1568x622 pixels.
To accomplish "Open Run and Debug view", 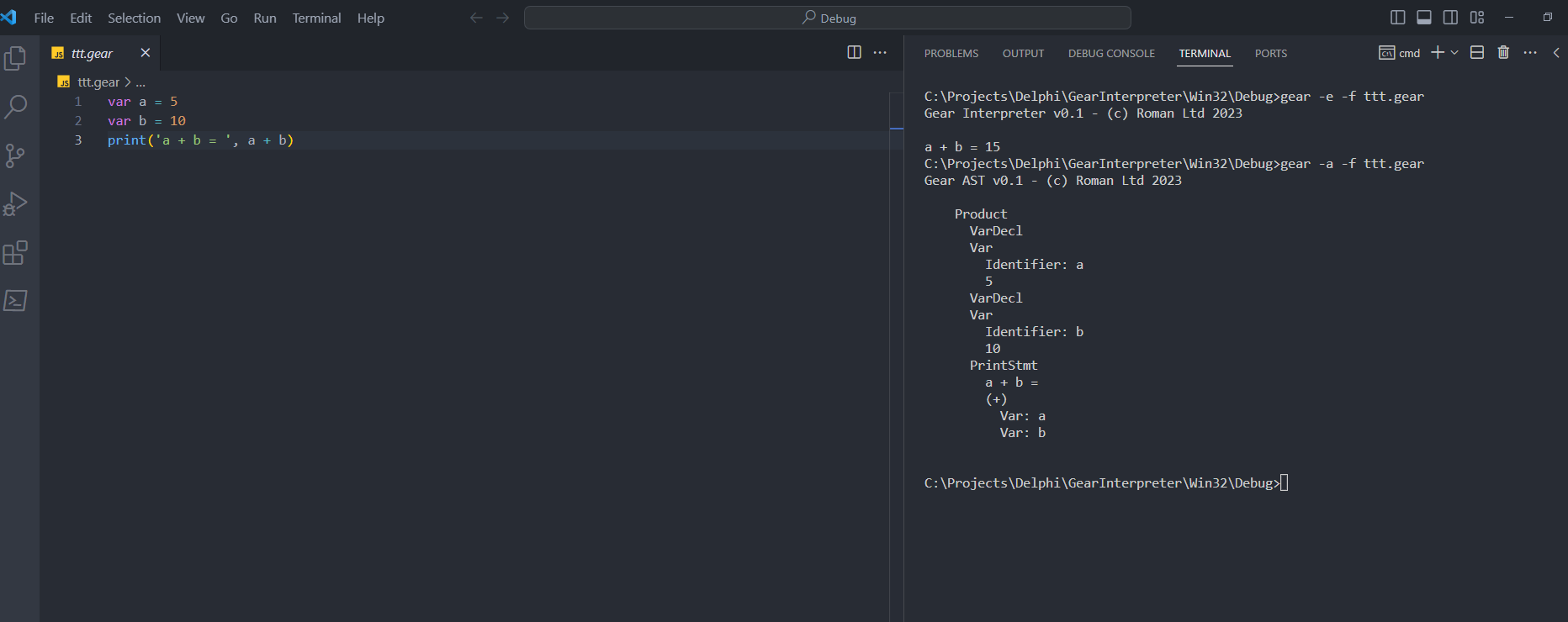I will [15, 204].
